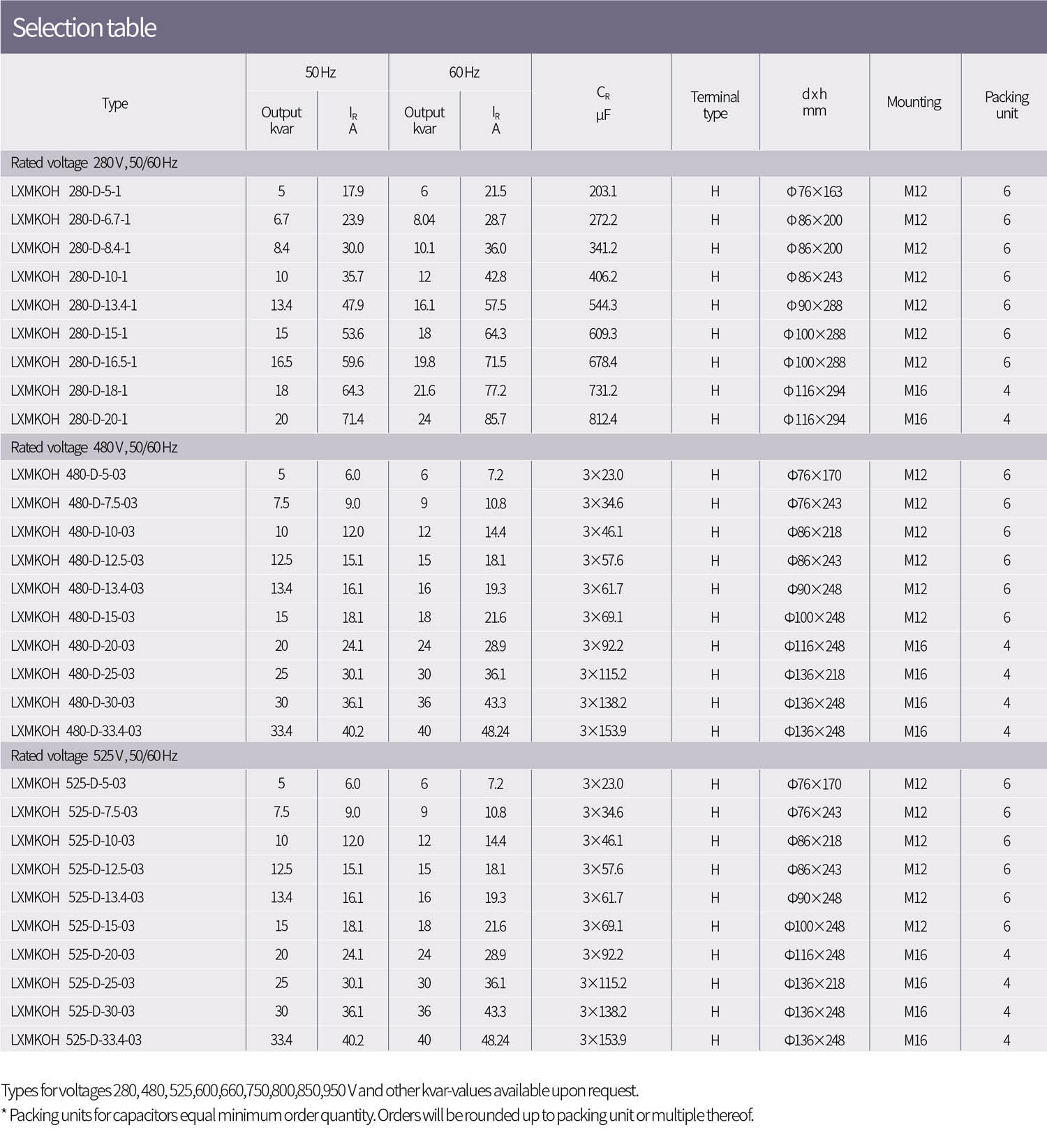Screen dimensions: 1047x1148
Task: Click the LXMKOH 480-D-7.5-03 type cell
Action: click(74, 503)
